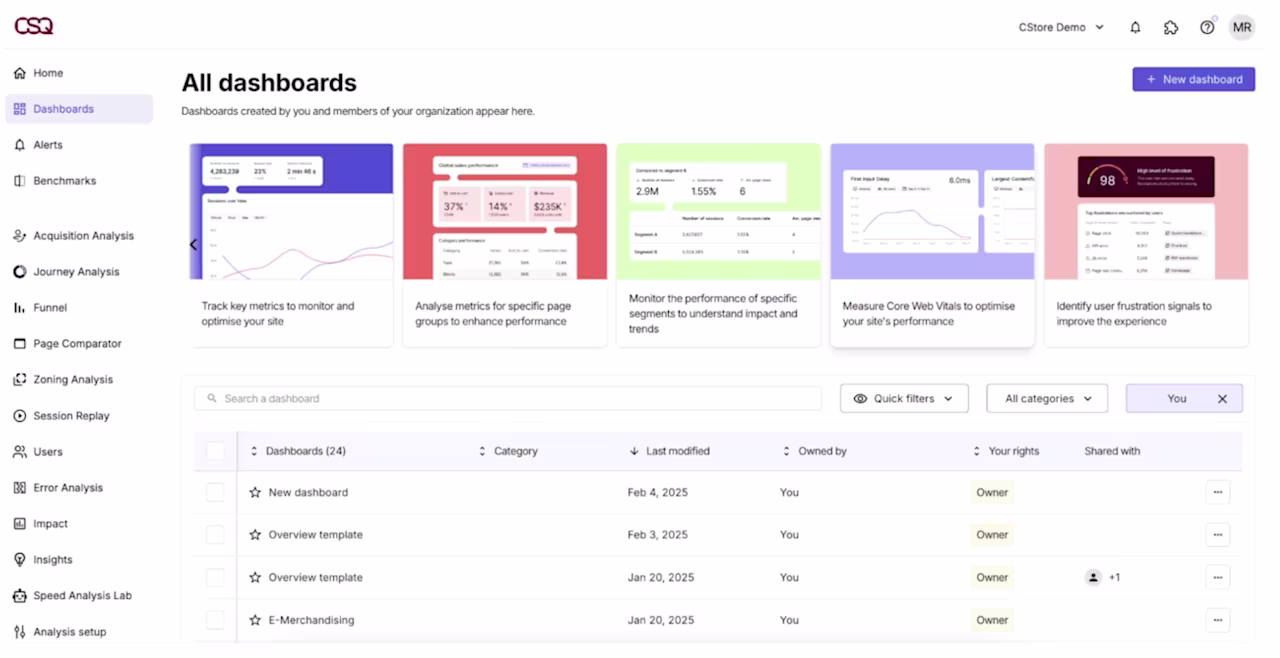Open the E-Merchandising dashboard link
This screenshot has height=658, width=1280.
pos(311,620)
